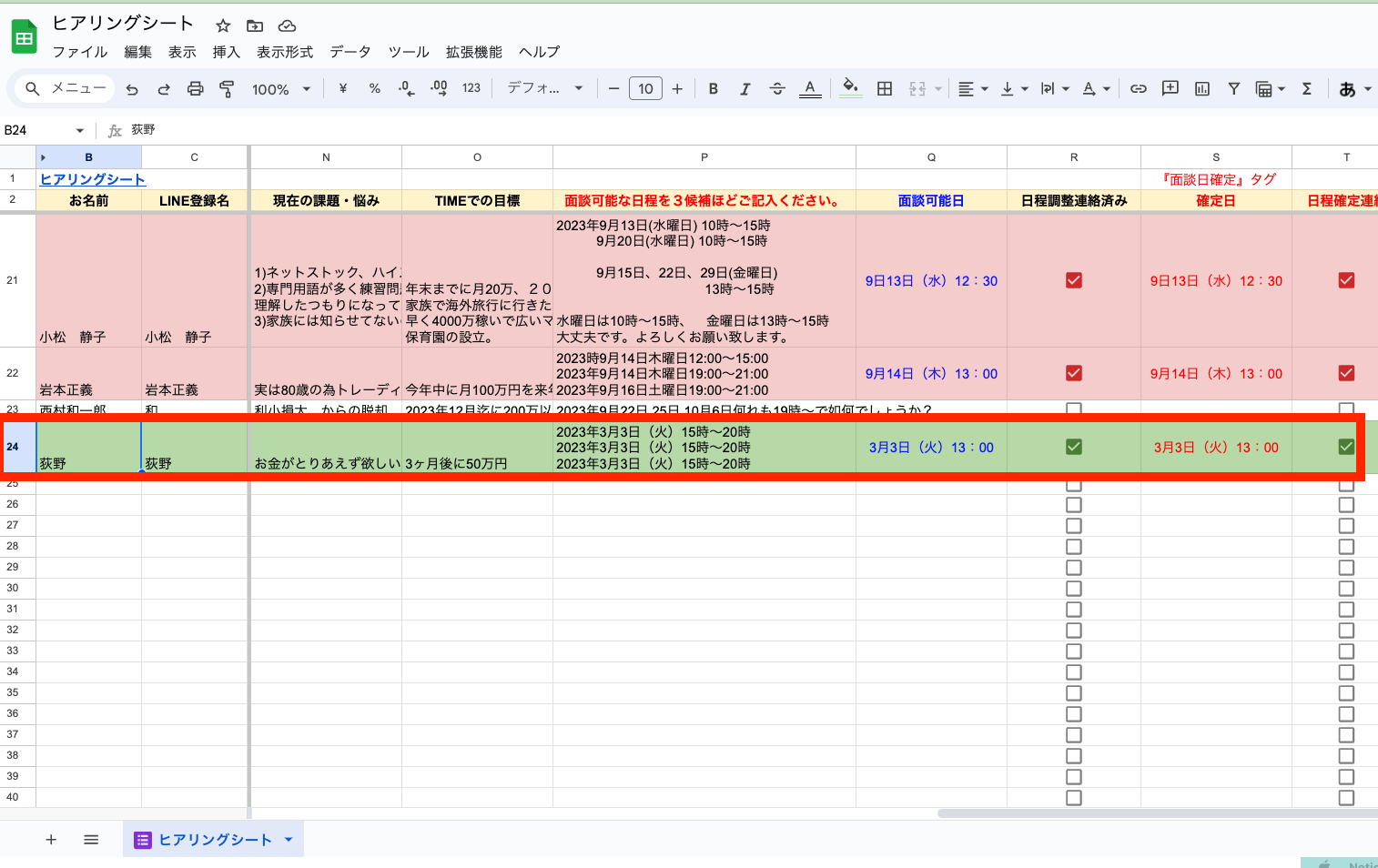Apply percent format to selection
This screenshot has width=1378, height=868.
pos(374,88)
